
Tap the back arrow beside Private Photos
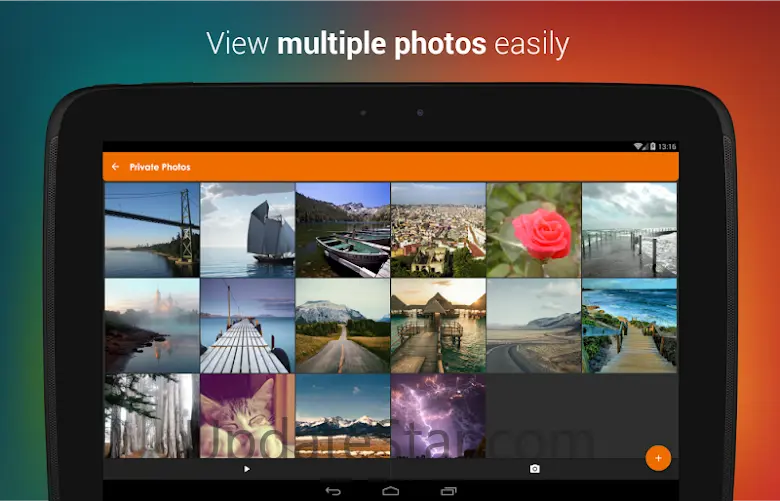[116, 167]
